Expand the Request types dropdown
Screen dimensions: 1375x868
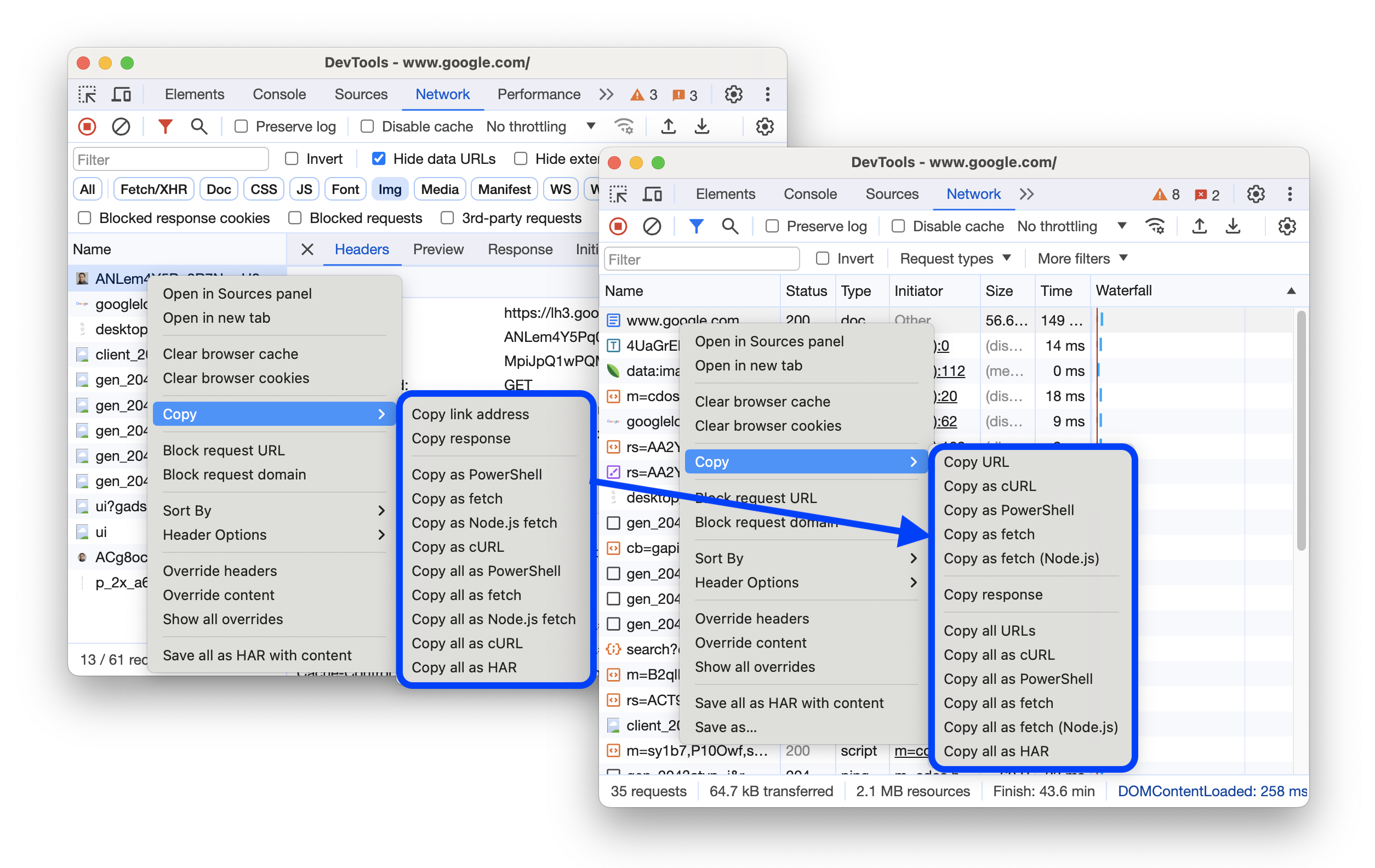click(954, 259)
